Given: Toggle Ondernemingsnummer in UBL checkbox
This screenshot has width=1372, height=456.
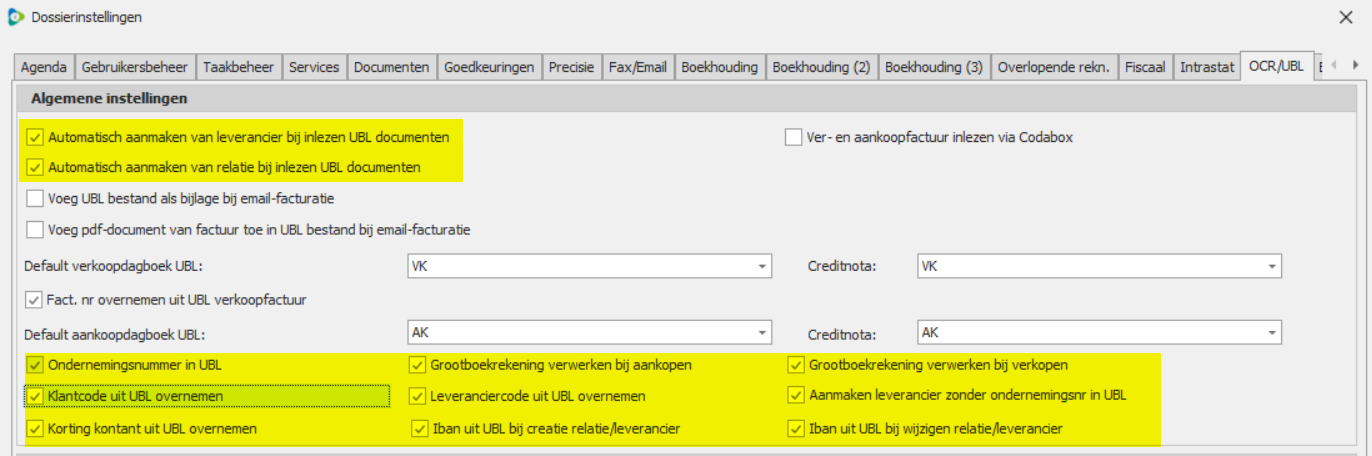Looking at the screenshot, I should [36, 365].
